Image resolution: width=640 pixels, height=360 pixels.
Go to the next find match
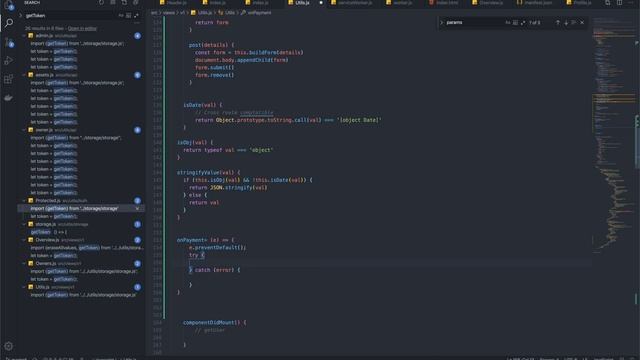tap(566, 23)
